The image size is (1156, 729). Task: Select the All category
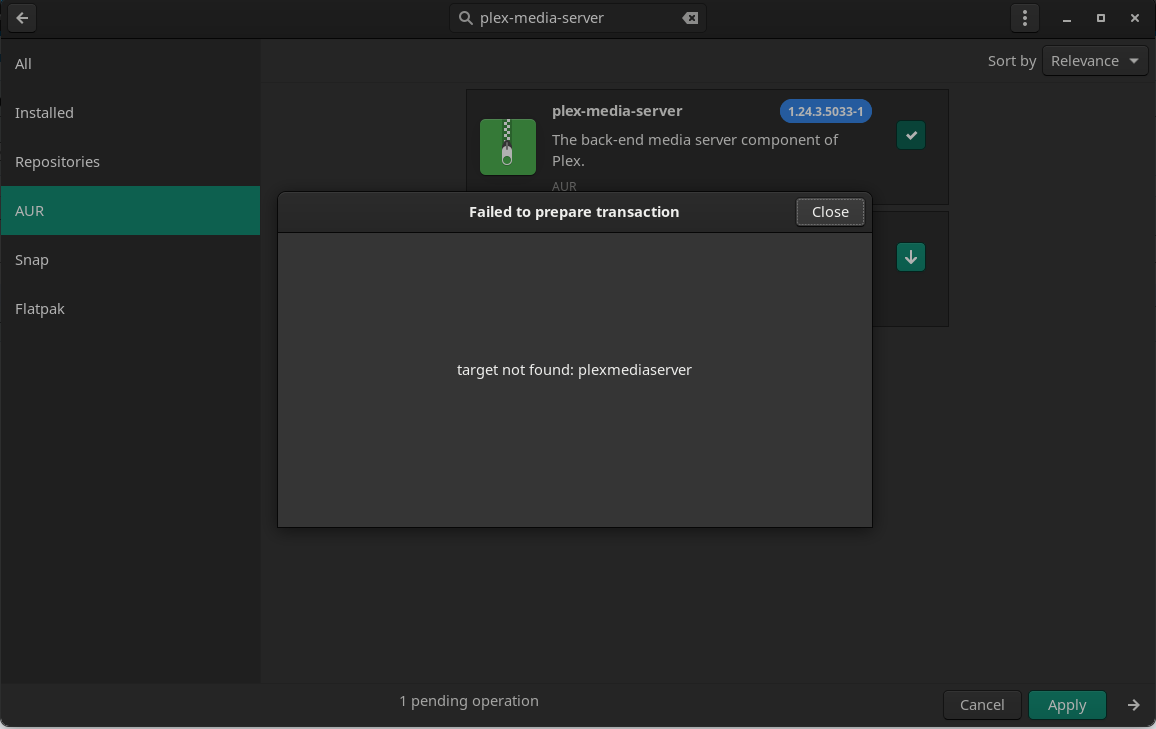coord(24,64)
